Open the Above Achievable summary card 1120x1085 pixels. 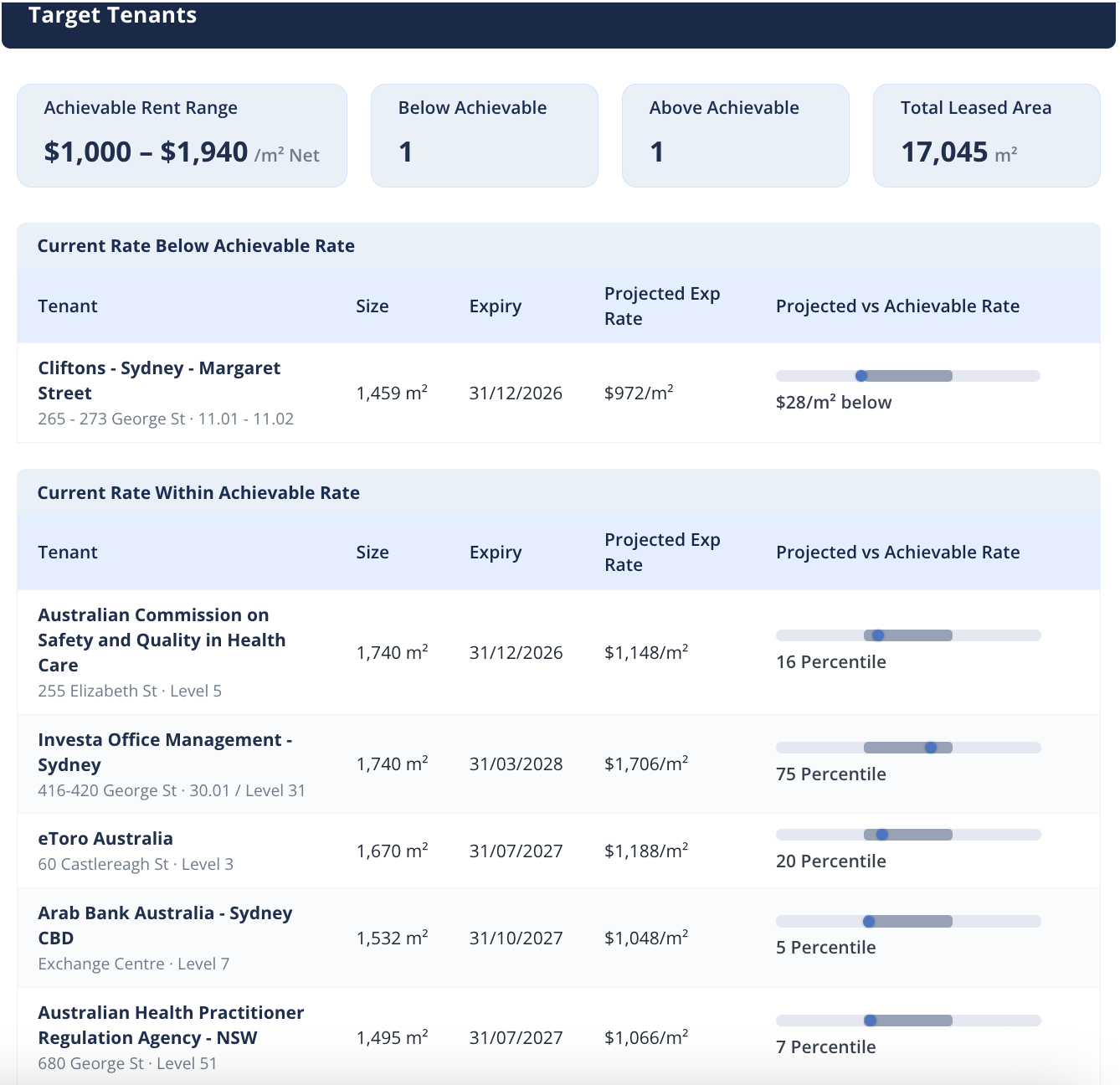pos(736,136)
